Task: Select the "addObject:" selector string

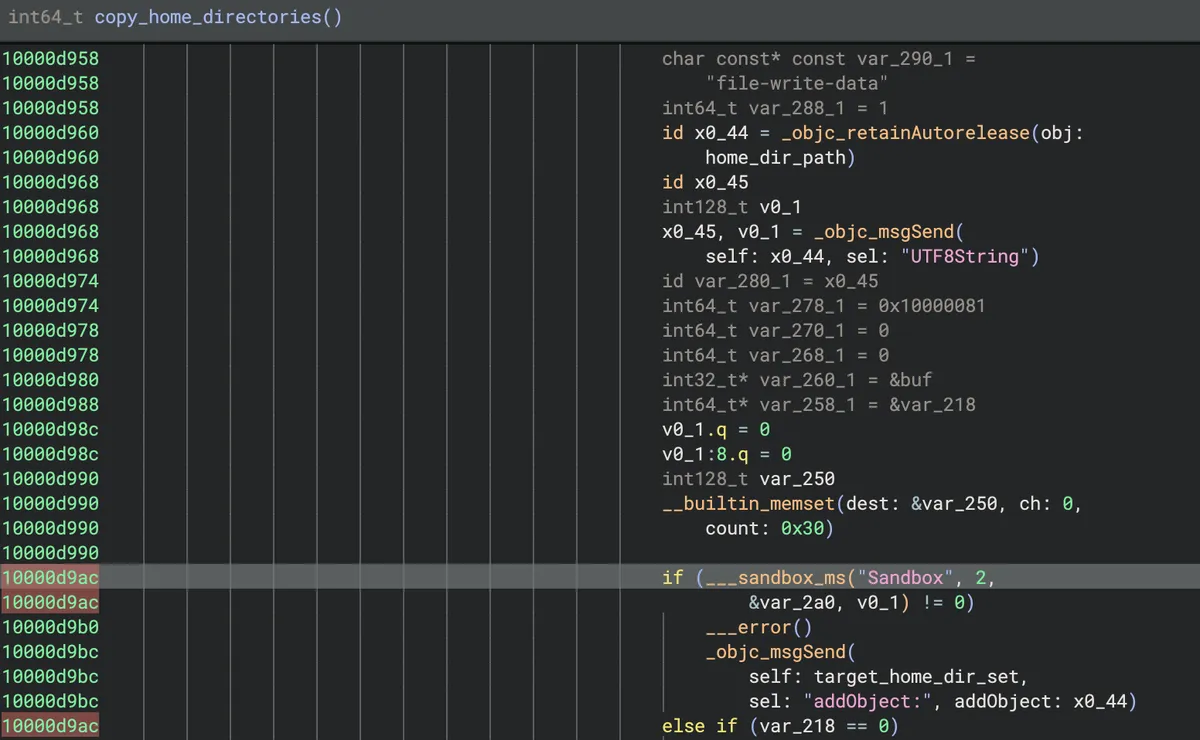Action: (878, 701)
